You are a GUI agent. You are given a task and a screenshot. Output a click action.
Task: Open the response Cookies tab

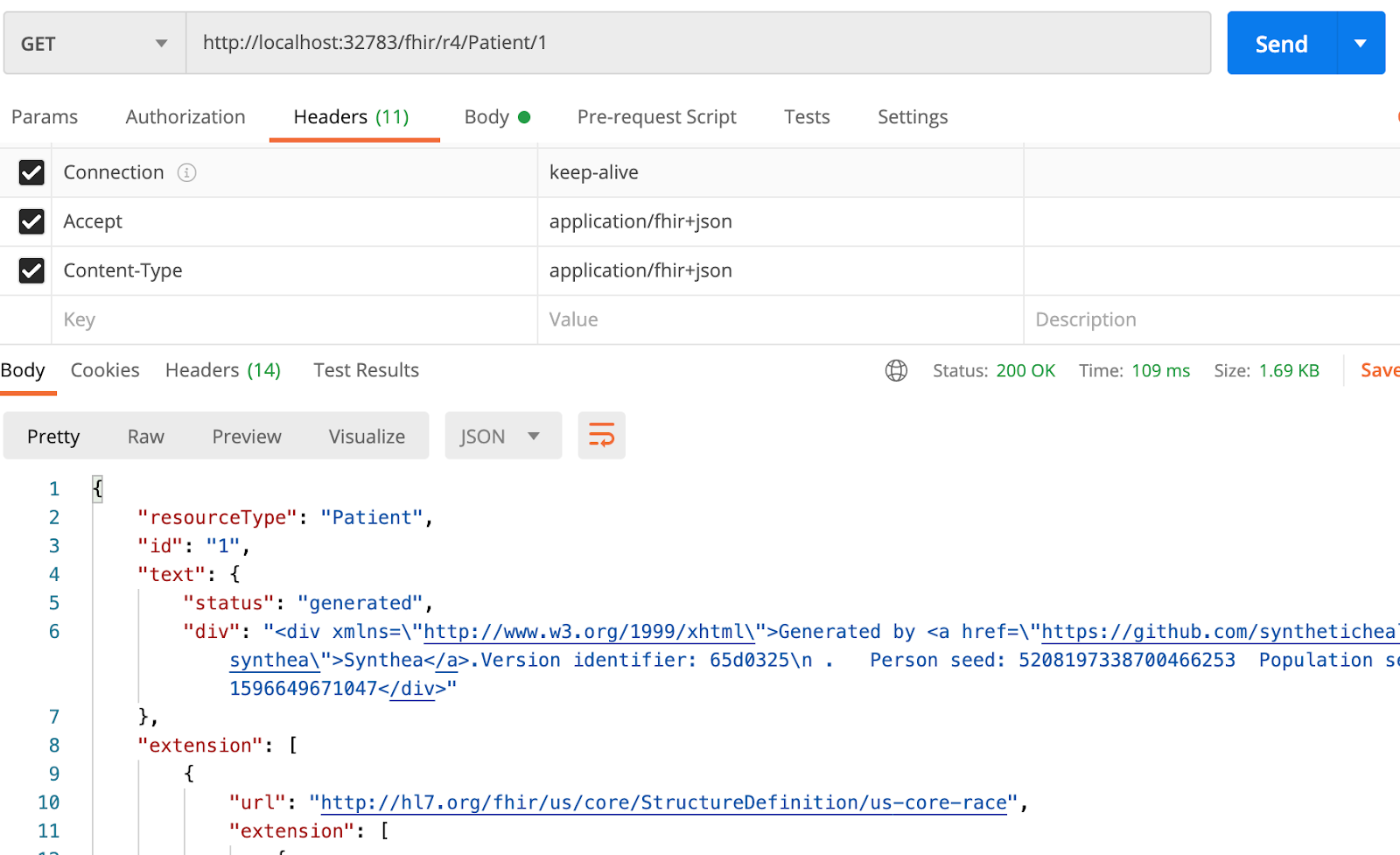(105, 370)
